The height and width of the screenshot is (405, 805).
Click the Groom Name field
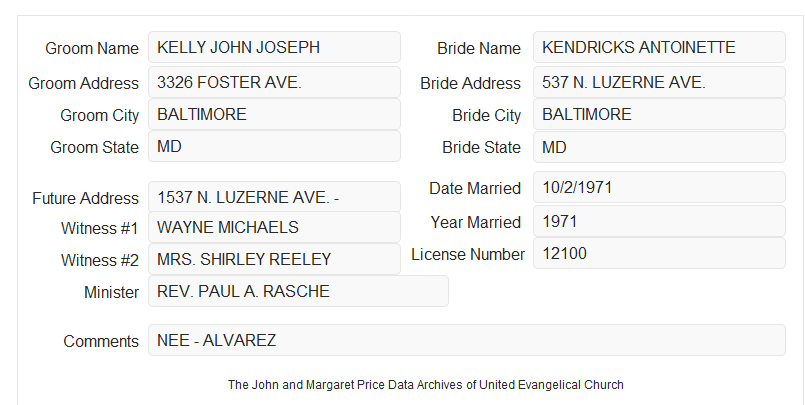click(x=274, y=47)
